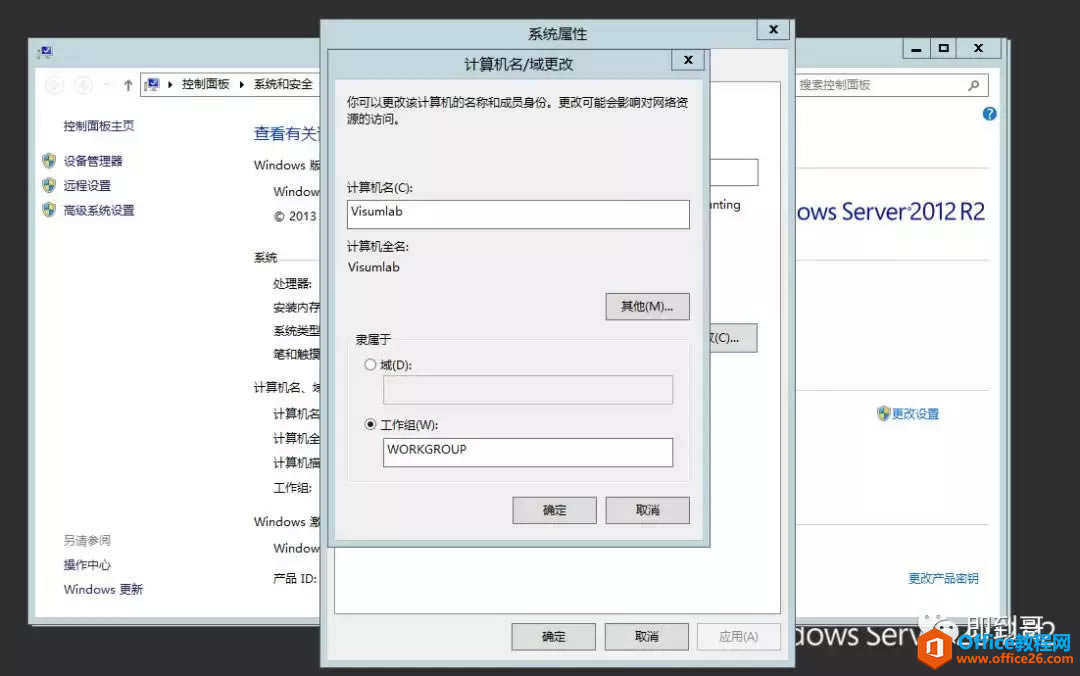1080x676 pixels.
Task: Click 取消 in the 系统属性 dialog
Action: pos(647,637)
